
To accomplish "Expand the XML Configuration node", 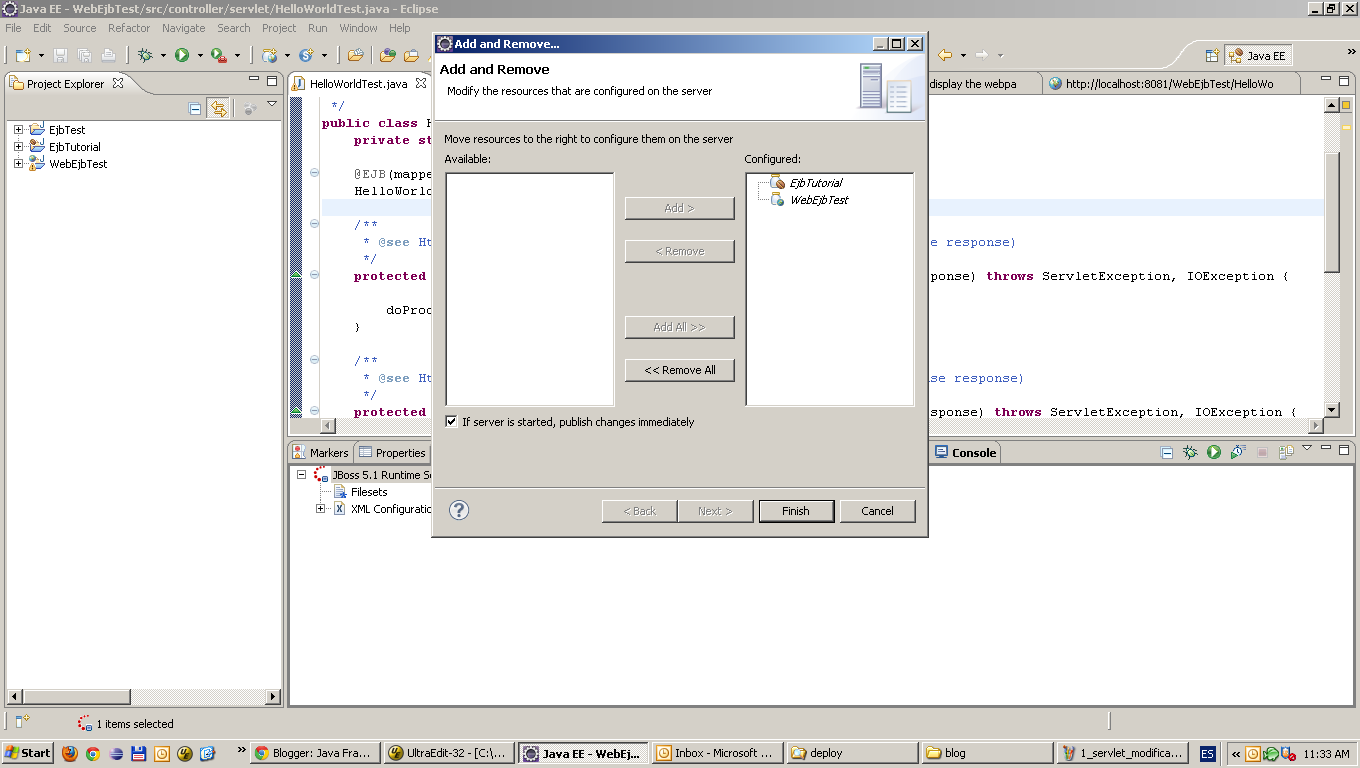I will [x=320, y=509].
